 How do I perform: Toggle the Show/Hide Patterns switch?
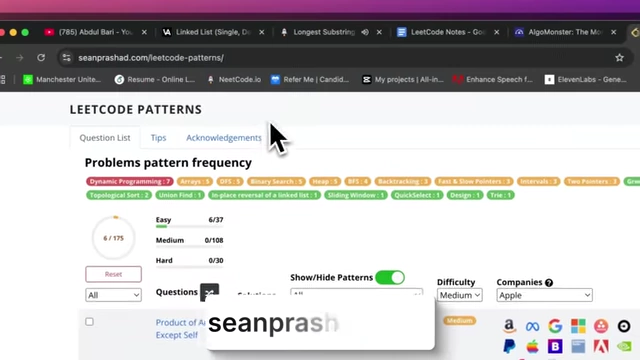390,278
